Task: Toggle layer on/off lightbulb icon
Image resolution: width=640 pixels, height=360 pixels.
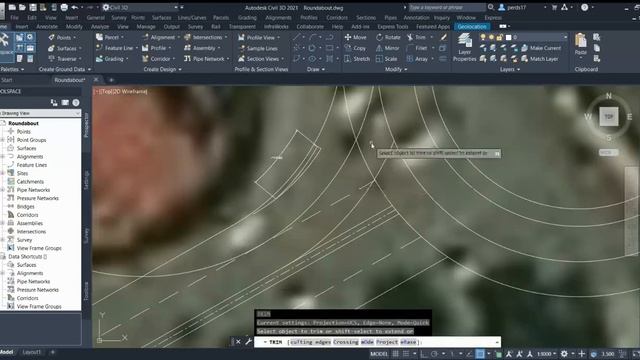Action: click(x=483, y=37)
